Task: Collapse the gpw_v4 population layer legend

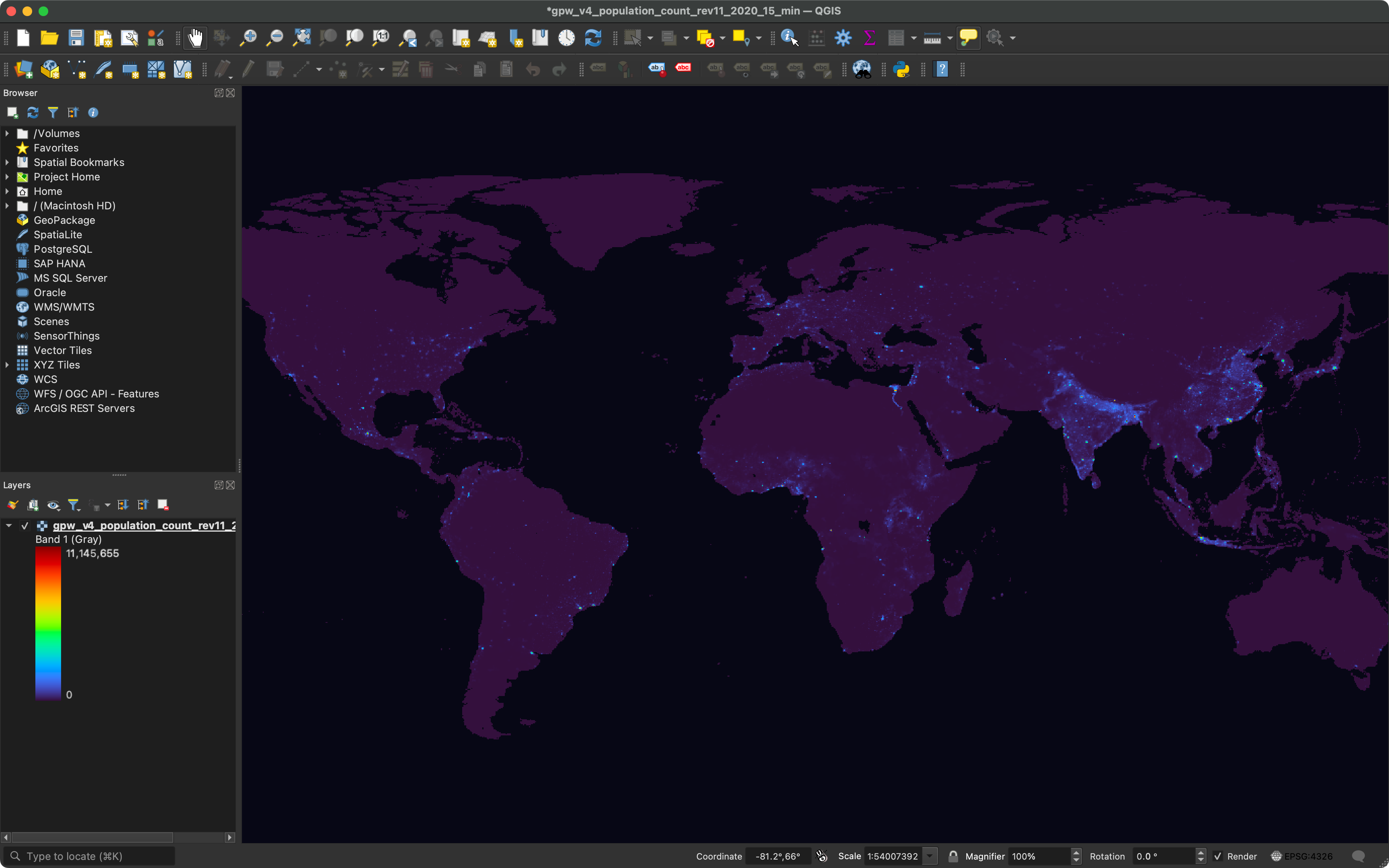Action: [8, 525]
